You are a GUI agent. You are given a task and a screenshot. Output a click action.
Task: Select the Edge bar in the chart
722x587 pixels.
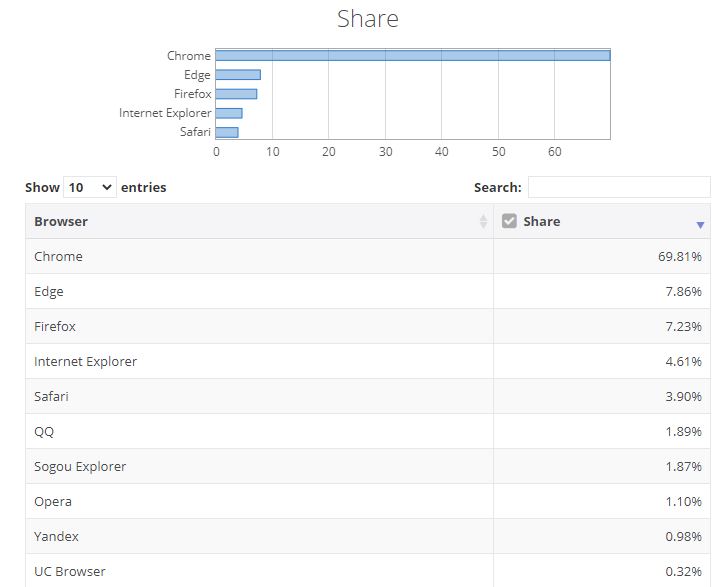[238, 75]
